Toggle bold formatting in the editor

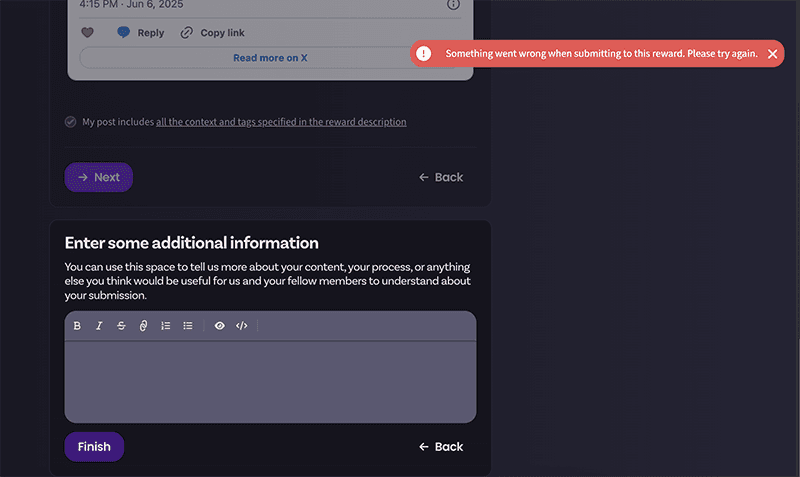point(77,326)
